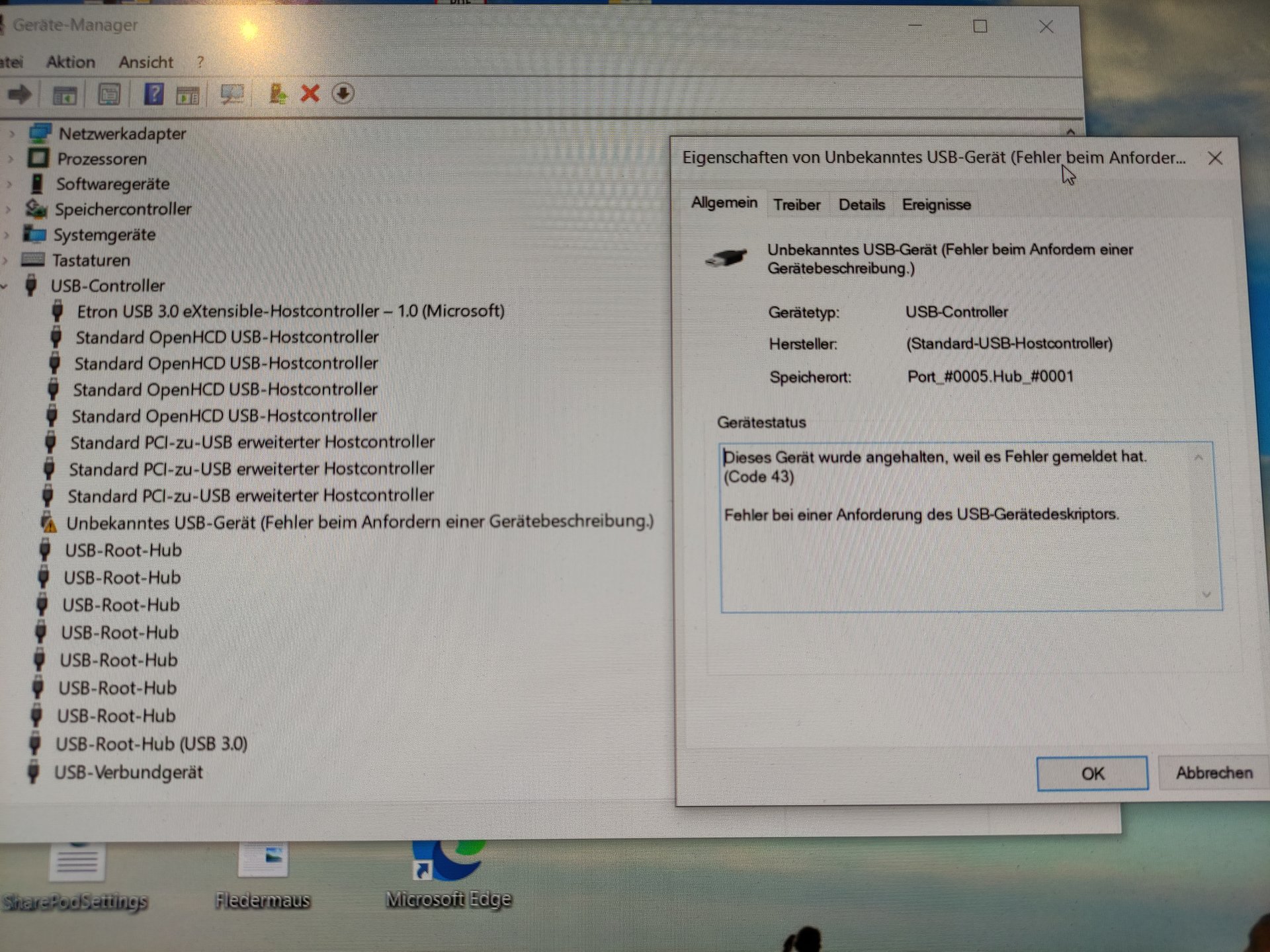Viewport: 1270px width, 952px height.
Task: Confirm the dialog with OK
Action: [x=1092, y=773]
